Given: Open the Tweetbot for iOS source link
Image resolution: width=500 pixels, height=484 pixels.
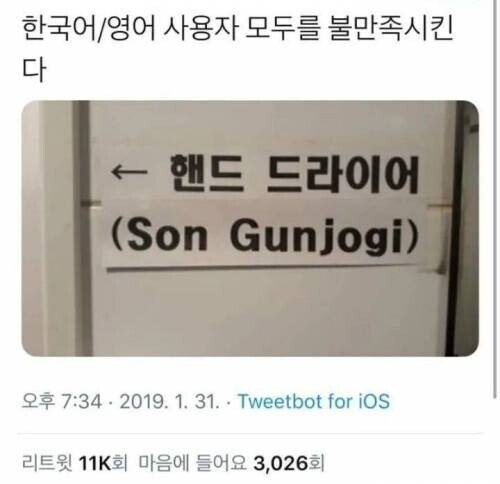Looking at the screenshot, I should pos(314,401).
